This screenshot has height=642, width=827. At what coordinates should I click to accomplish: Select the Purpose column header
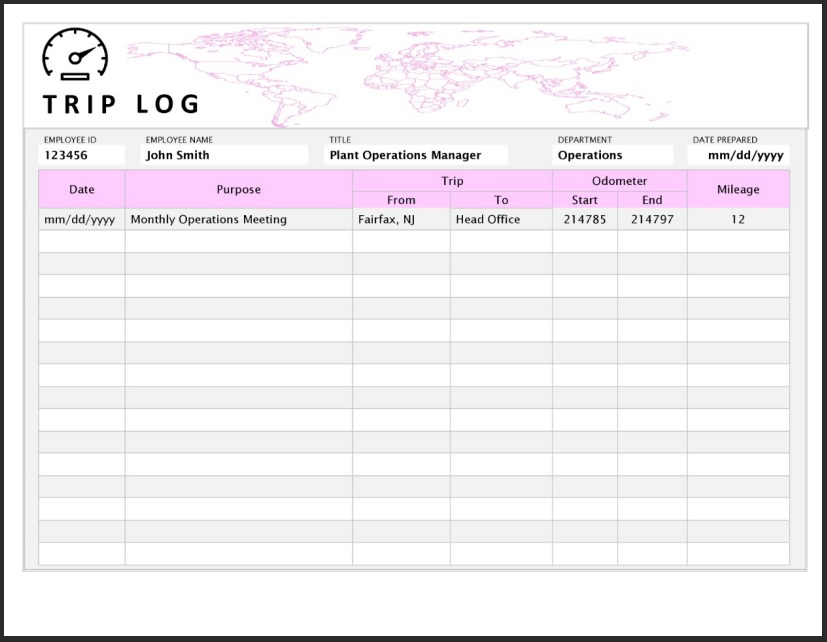pyautogui.click(x=238, y=189)
